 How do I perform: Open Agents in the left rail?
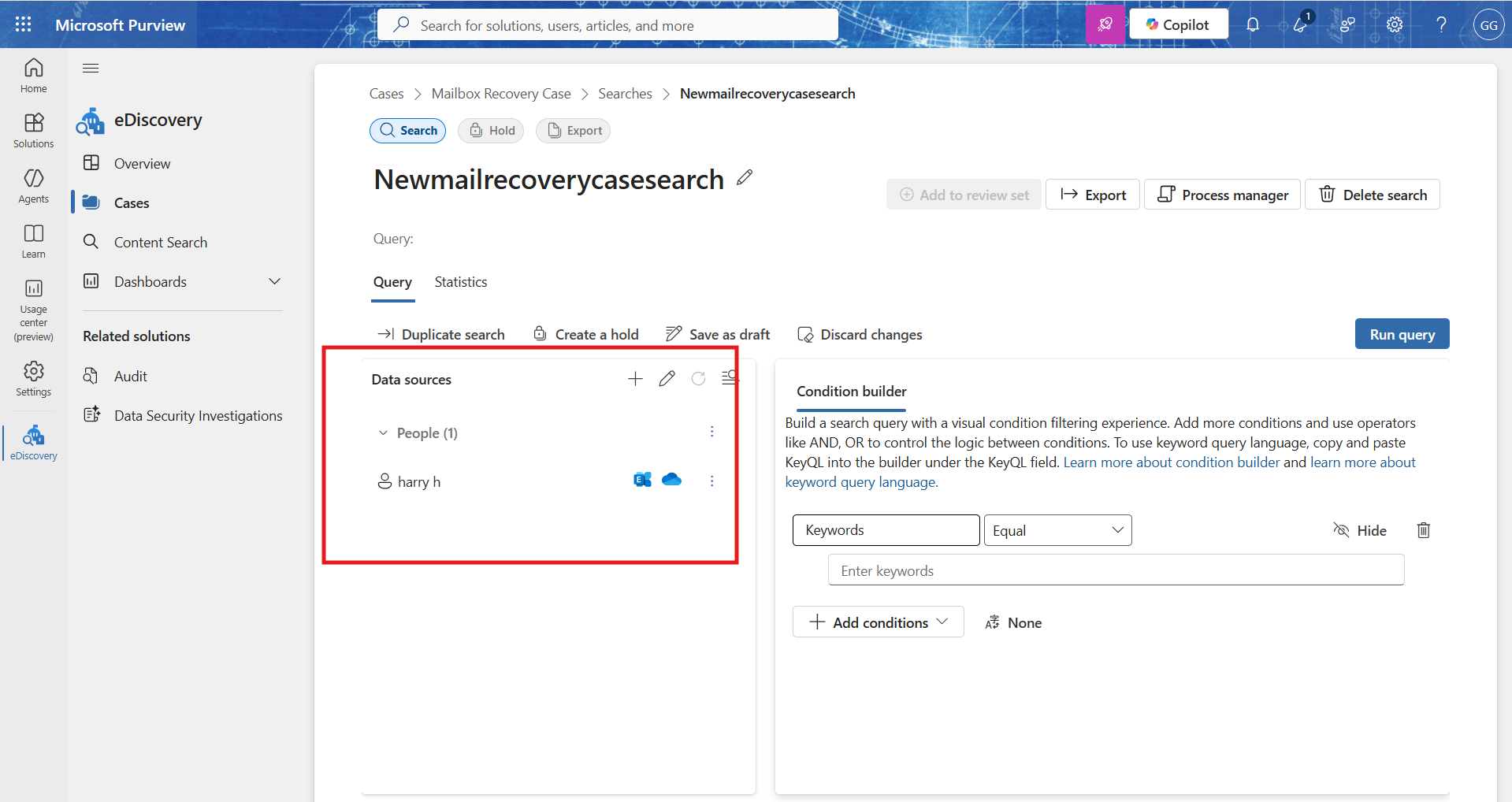[33, 186]
